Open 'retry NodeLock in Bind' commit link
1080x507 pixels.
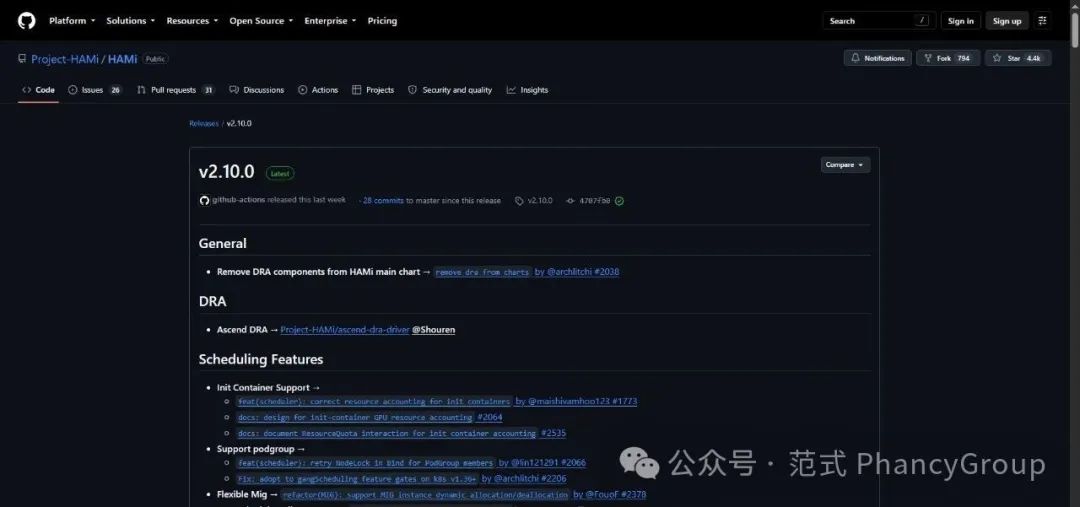click(x=366, y=463)
